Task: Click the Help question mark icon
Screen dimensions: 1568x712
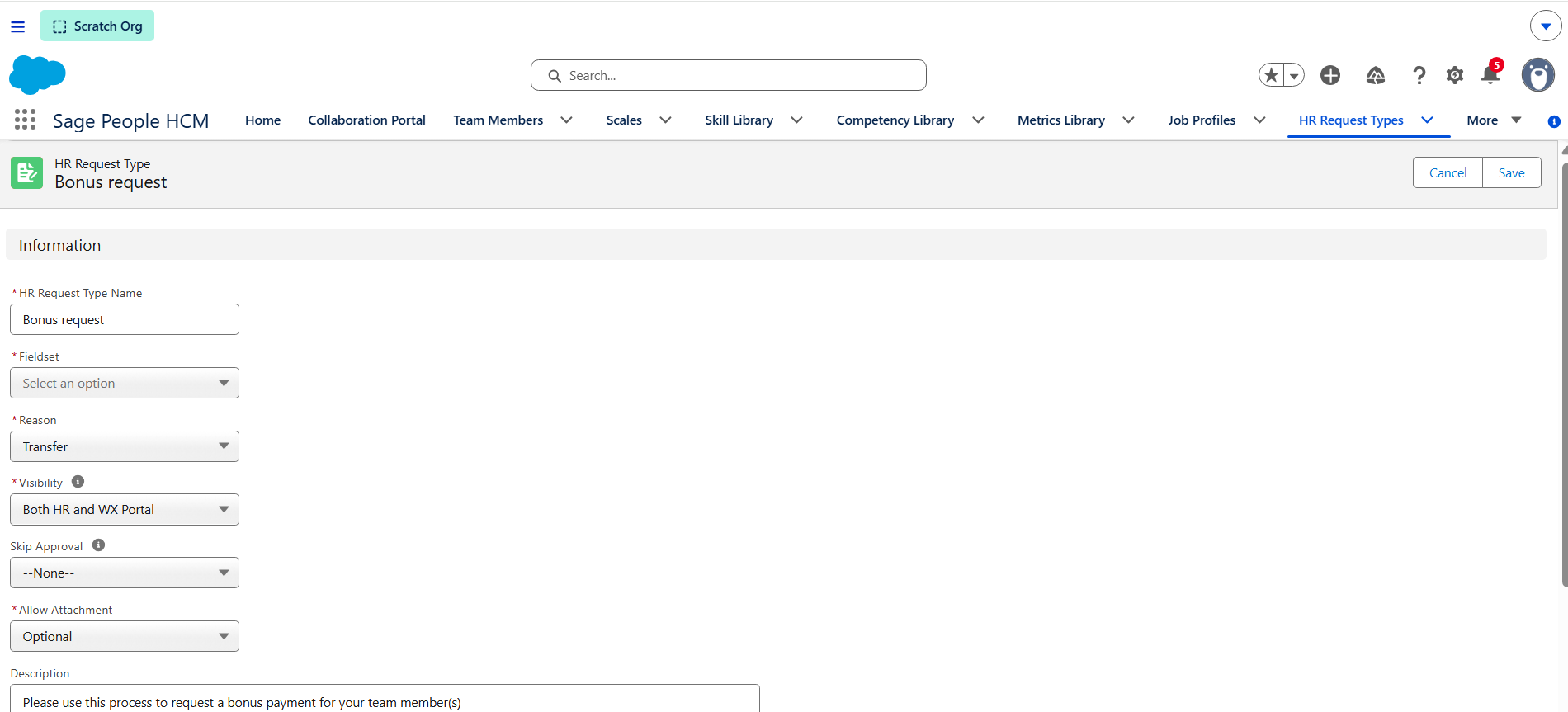Action: coord(1419,75)
